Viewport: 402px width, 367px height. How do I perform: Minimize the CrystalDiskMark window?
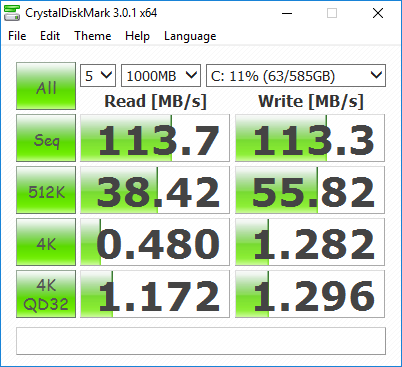[x=287, y=13]
